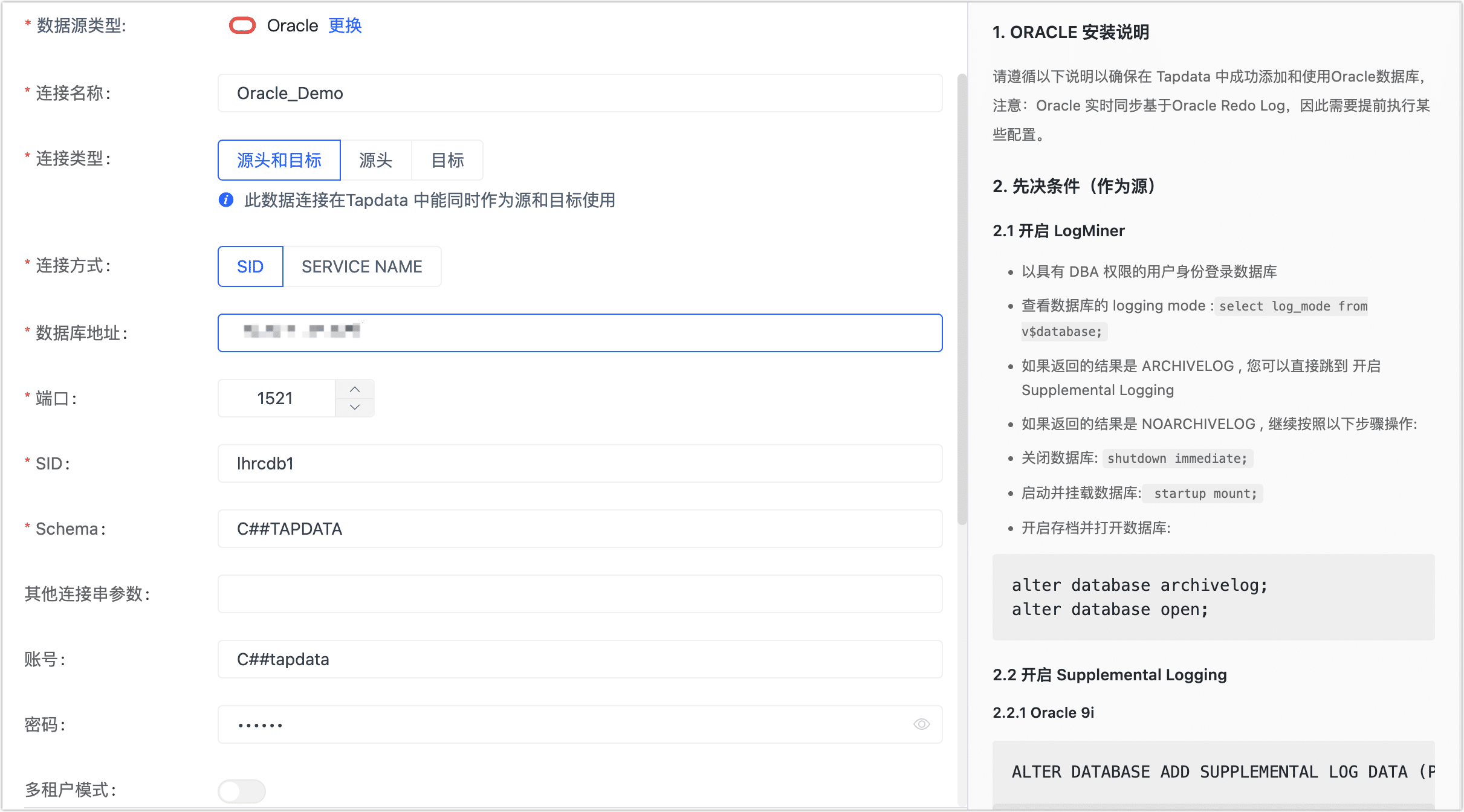Click the 更换 link to change data source
The image size is (1464, 812).
tap(345, 25)
